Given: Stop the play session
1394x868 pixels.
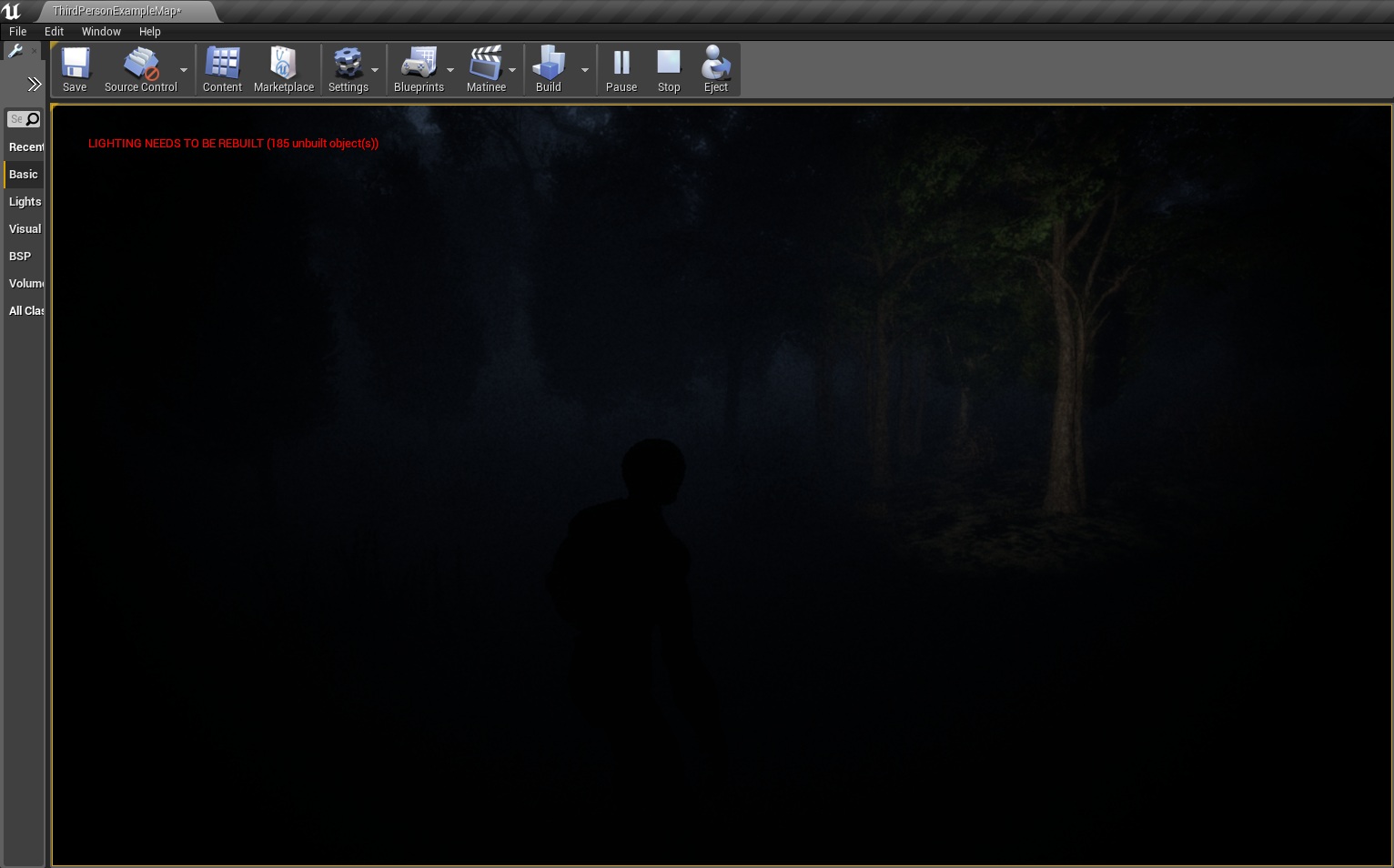Looking at the screenshot, I should [x=669, y=64].
